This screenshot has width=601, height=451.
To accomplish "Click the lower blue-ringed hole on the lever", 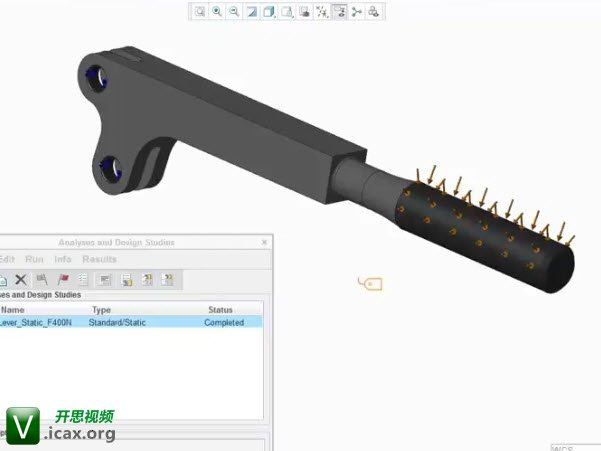I will (x=111, y=170).
